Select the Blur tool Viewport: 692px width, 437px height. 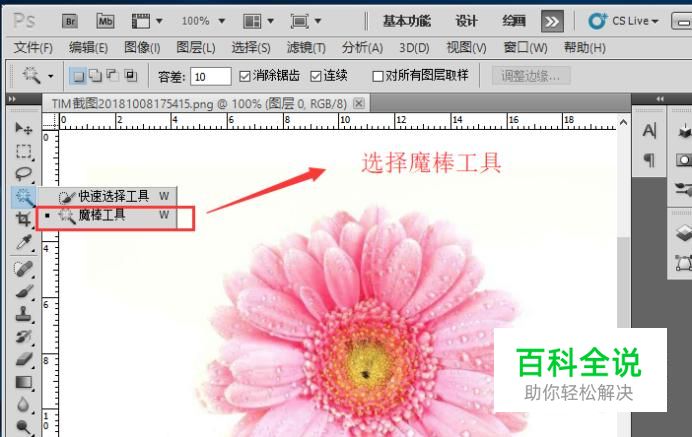(23, 405)
